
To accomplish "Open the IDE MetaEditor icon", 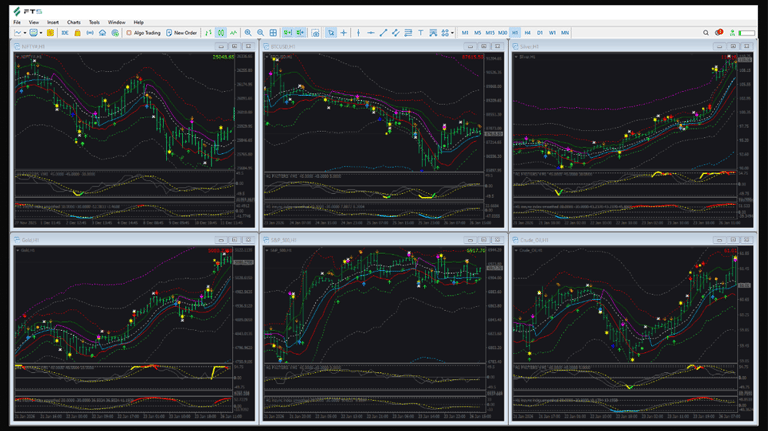I will point(65,33).
